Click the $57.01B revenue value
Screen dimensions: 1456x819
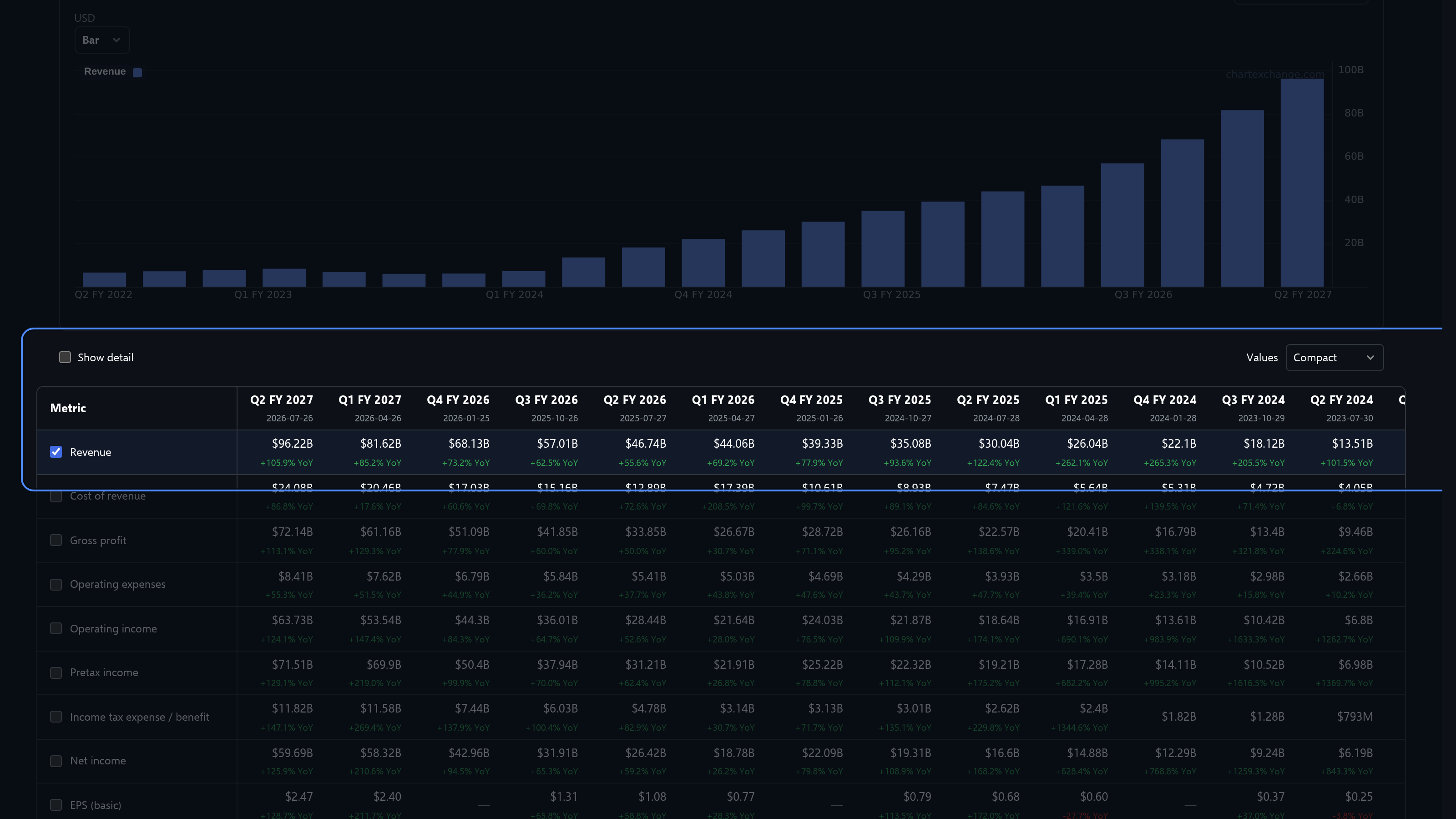click(x=557, y=444)
